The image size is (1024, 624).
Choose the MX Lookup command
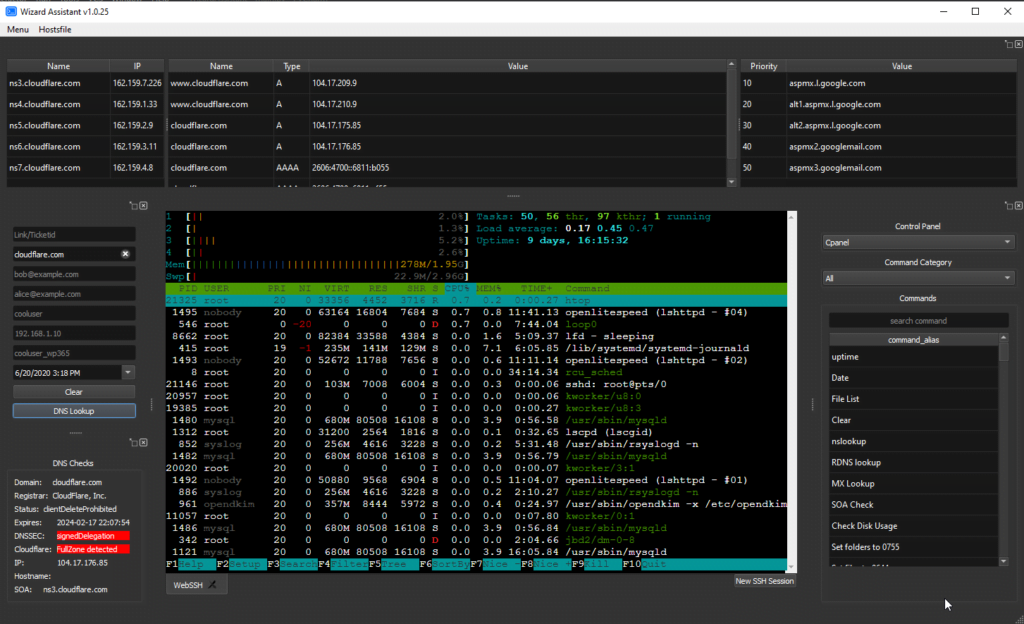tap(914, 483)
